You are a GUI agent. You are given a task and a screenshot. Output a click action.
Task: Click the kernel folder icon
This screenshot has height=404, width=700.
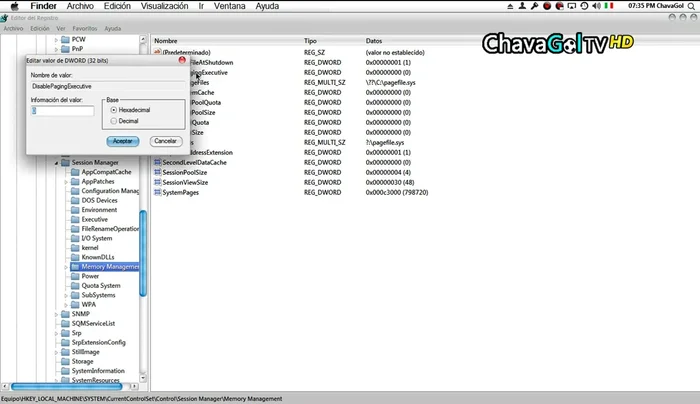click(x=75, y=247)
